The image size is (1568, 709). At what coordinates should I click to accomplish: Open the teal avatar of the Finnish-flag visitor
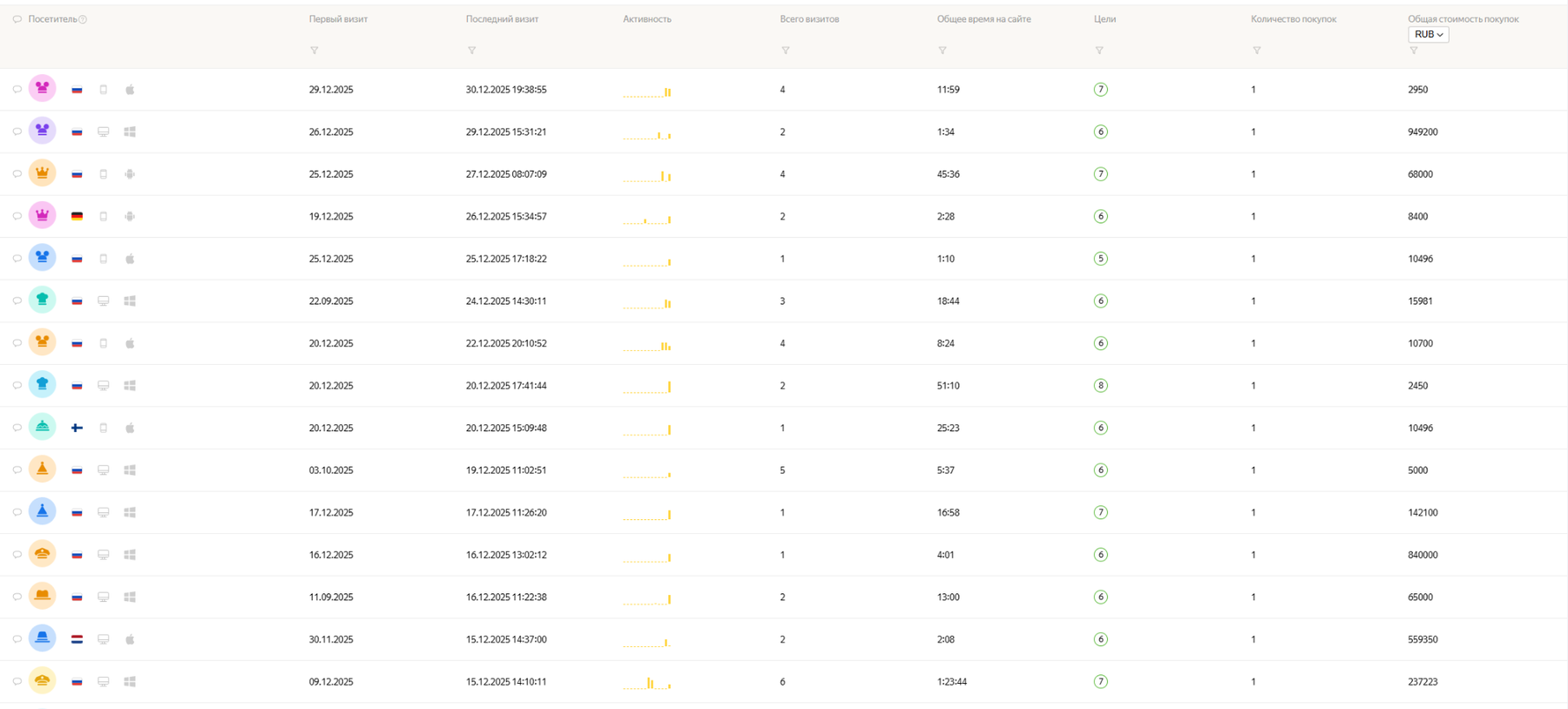pos(42,427)
